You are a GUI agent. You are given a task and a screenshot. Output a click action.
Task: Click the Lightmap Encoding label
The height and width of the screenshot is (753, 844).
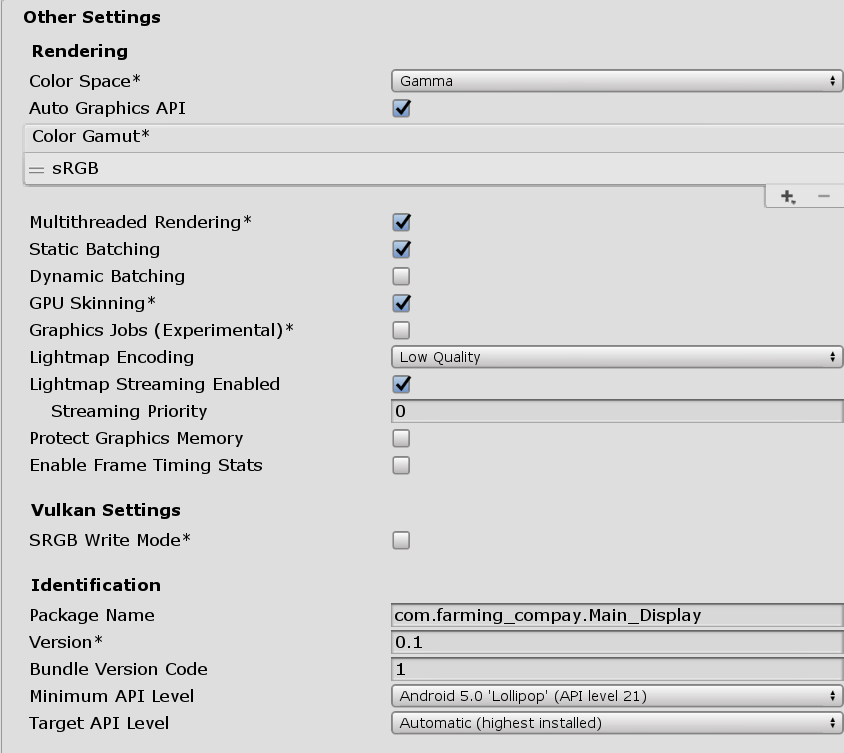pyautogui.click(x=111, y=357)
